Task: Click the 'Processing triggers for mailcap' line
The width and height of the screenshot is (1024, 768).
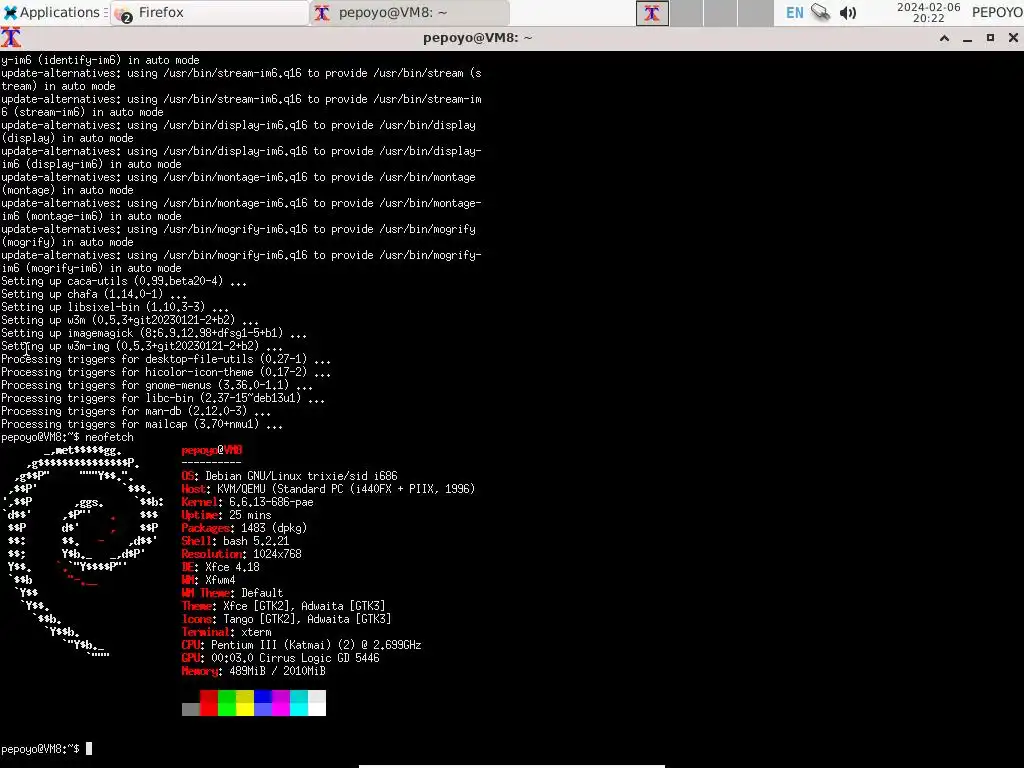Action: [x=142, y=424]
